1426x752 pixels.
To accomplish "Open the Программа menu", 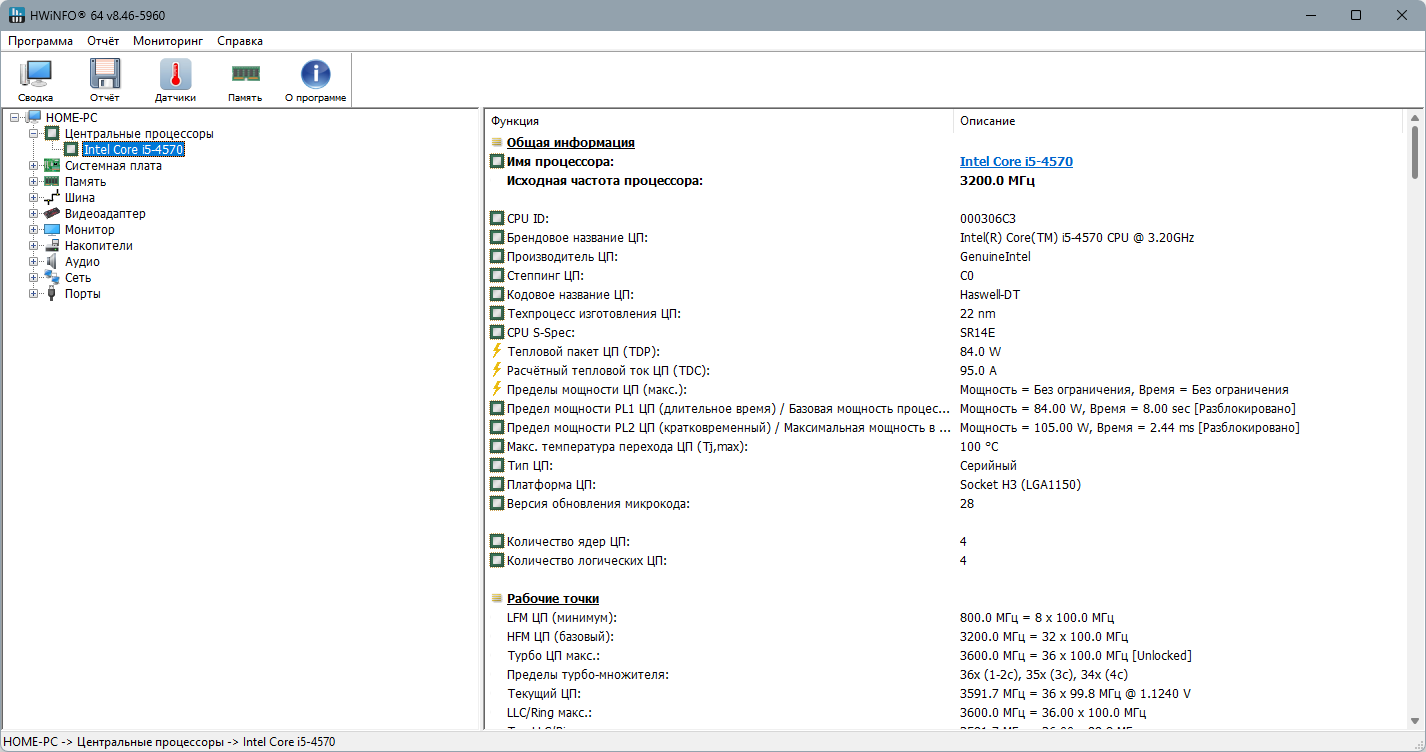I will tap(41, 41).
